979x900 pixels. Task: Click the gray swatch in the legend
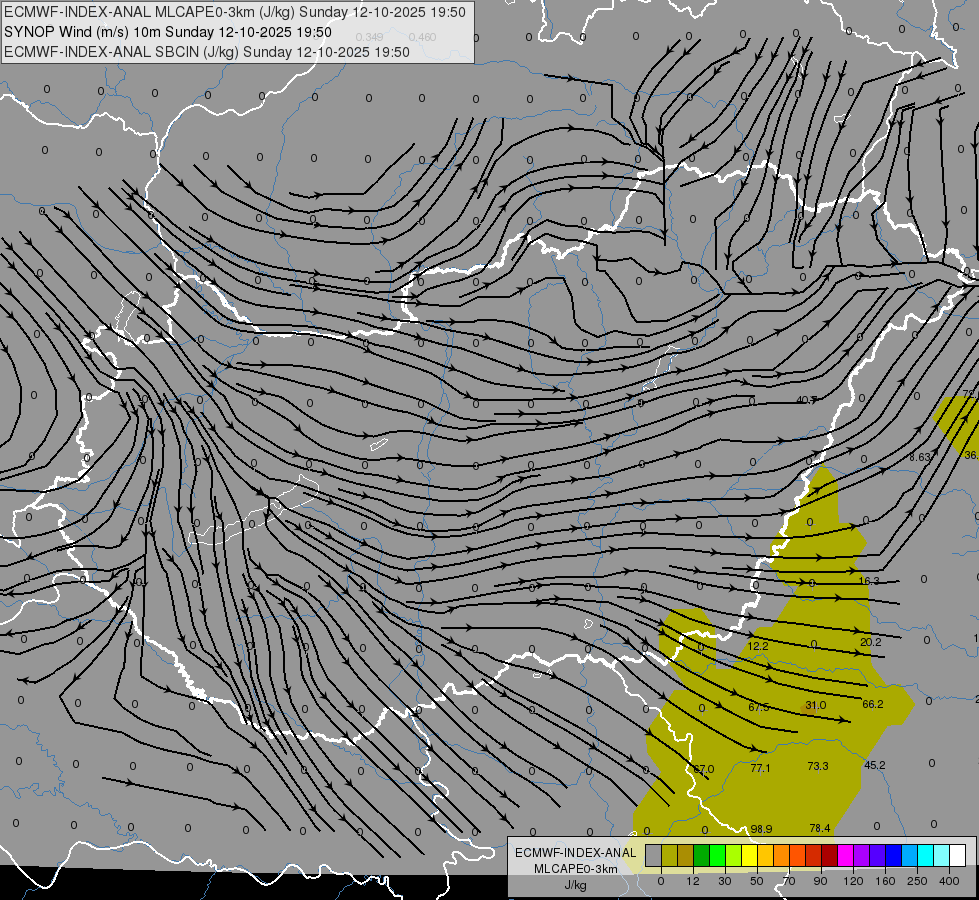tap(653, 855)
